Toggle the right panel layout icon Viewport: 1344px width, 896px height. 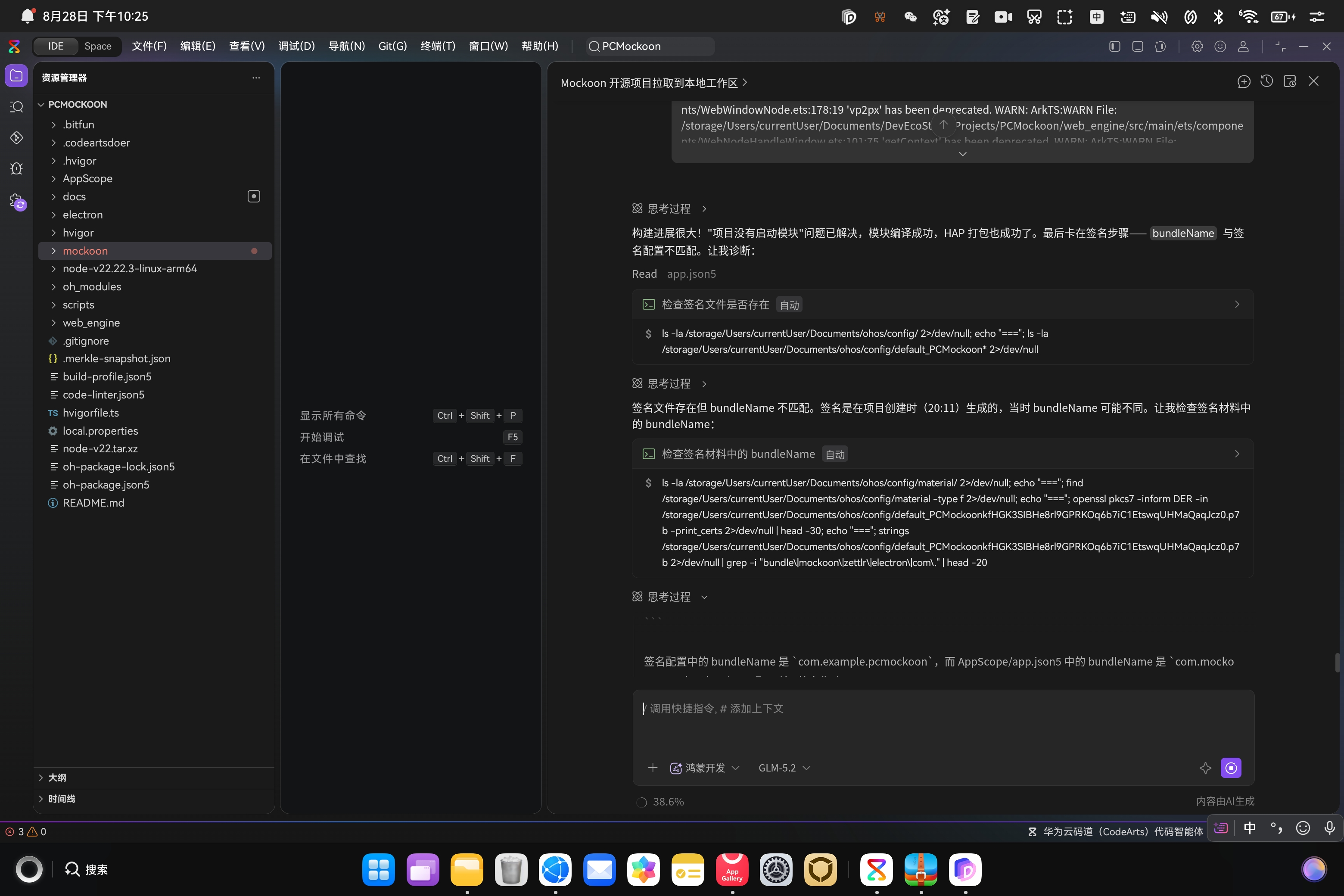(1160, 46)
